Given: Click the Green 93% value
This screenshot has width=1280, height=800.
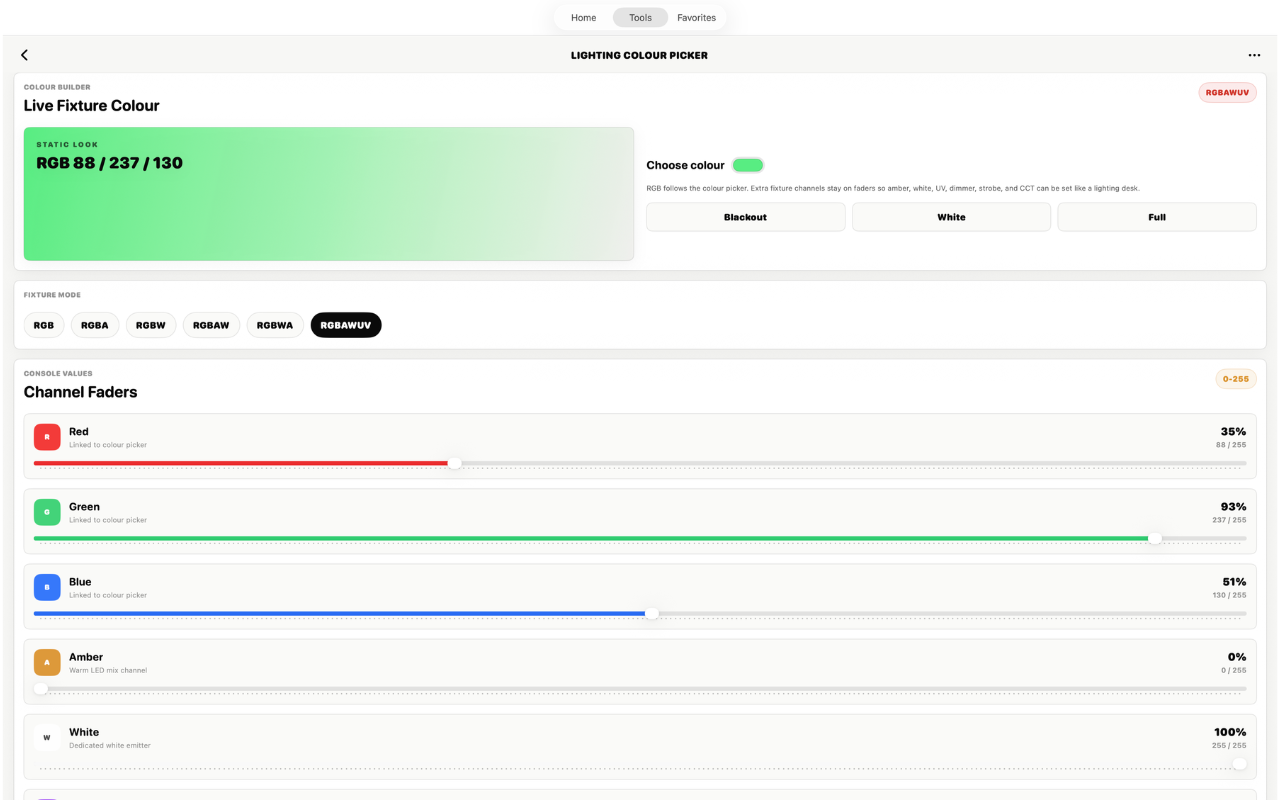Looking at the screenshot, I should (x=1233, y=507).
